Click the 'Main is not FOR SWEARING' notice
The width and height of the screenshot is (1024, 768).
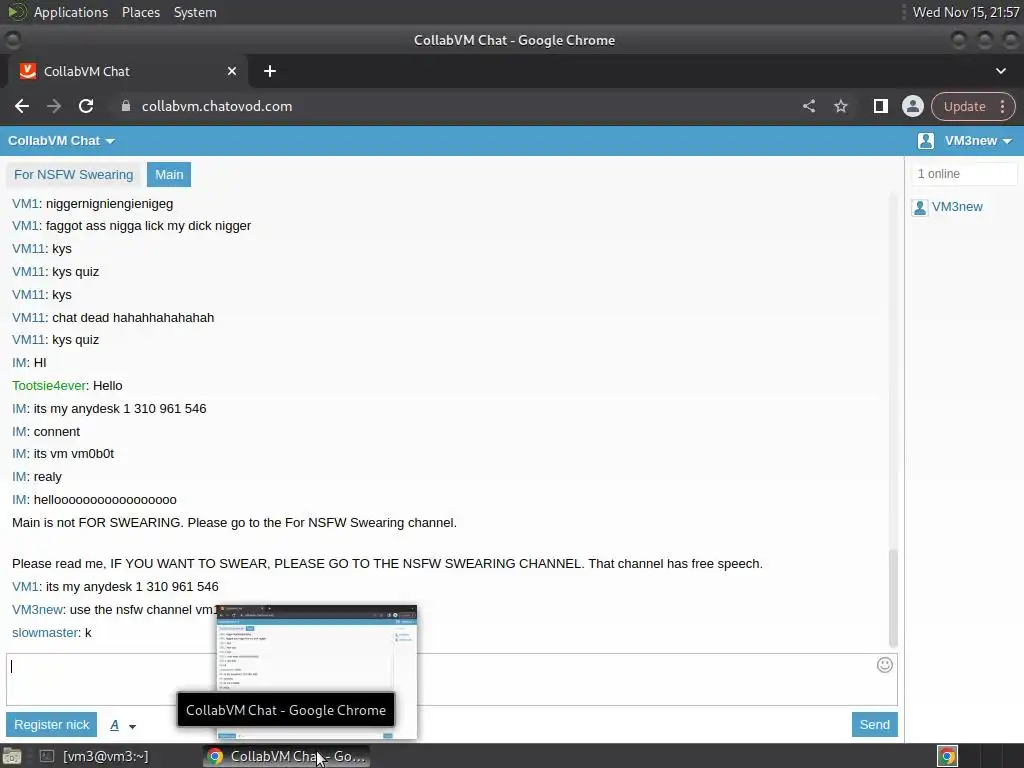(x=234, y=523)
